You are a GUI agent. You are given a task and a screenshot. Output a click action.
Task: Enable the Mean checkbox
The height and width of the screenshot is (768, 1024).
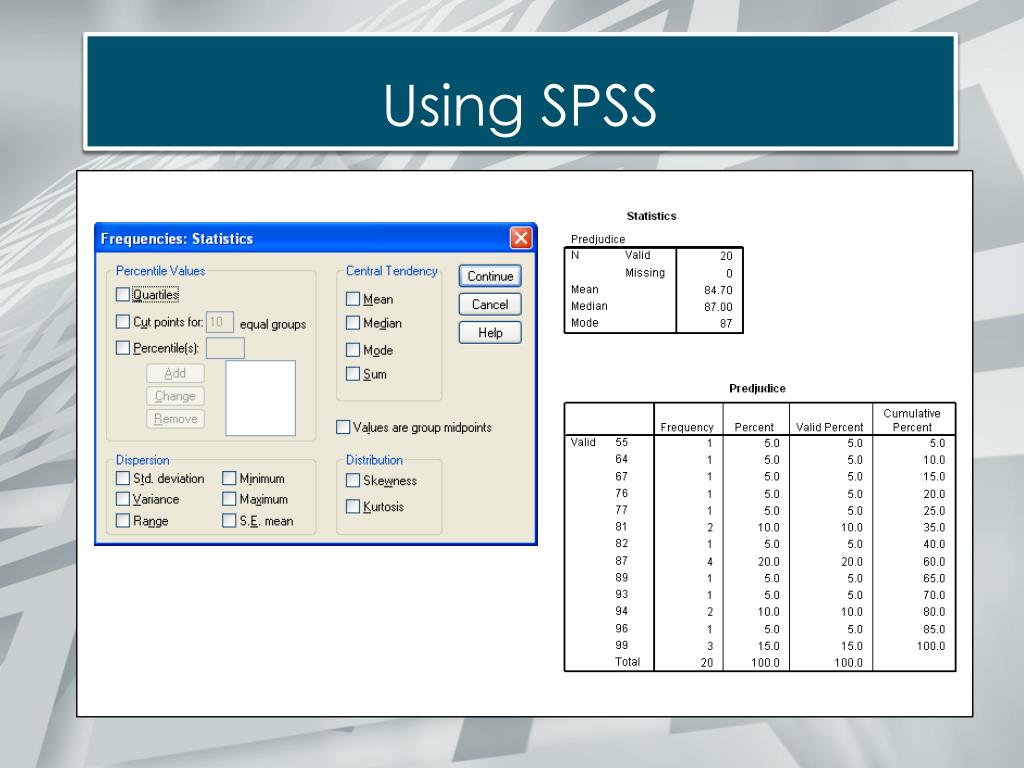coord(353,298)
